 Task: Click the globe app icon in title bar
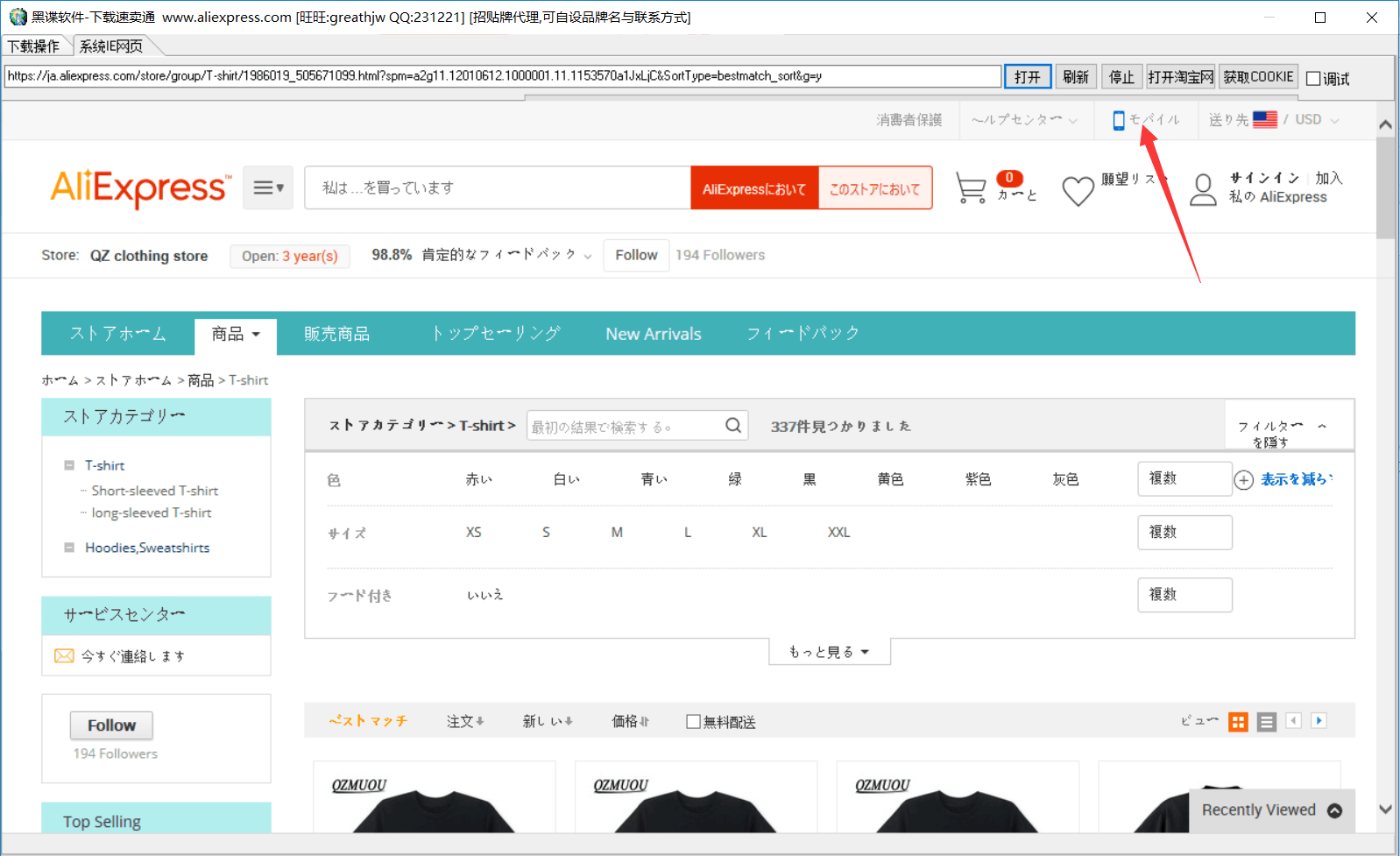tap(18, 17)
